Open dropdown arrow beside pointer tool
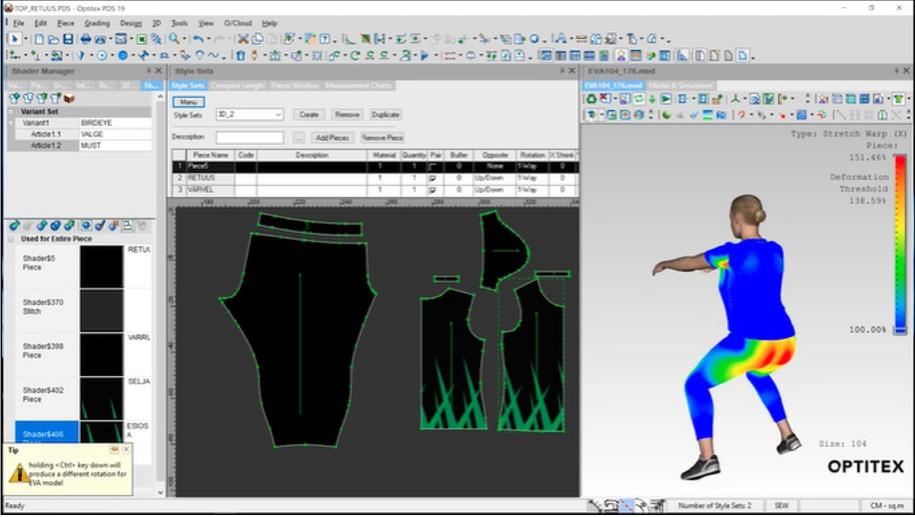 pyautogui.click(x=25, y=39)
